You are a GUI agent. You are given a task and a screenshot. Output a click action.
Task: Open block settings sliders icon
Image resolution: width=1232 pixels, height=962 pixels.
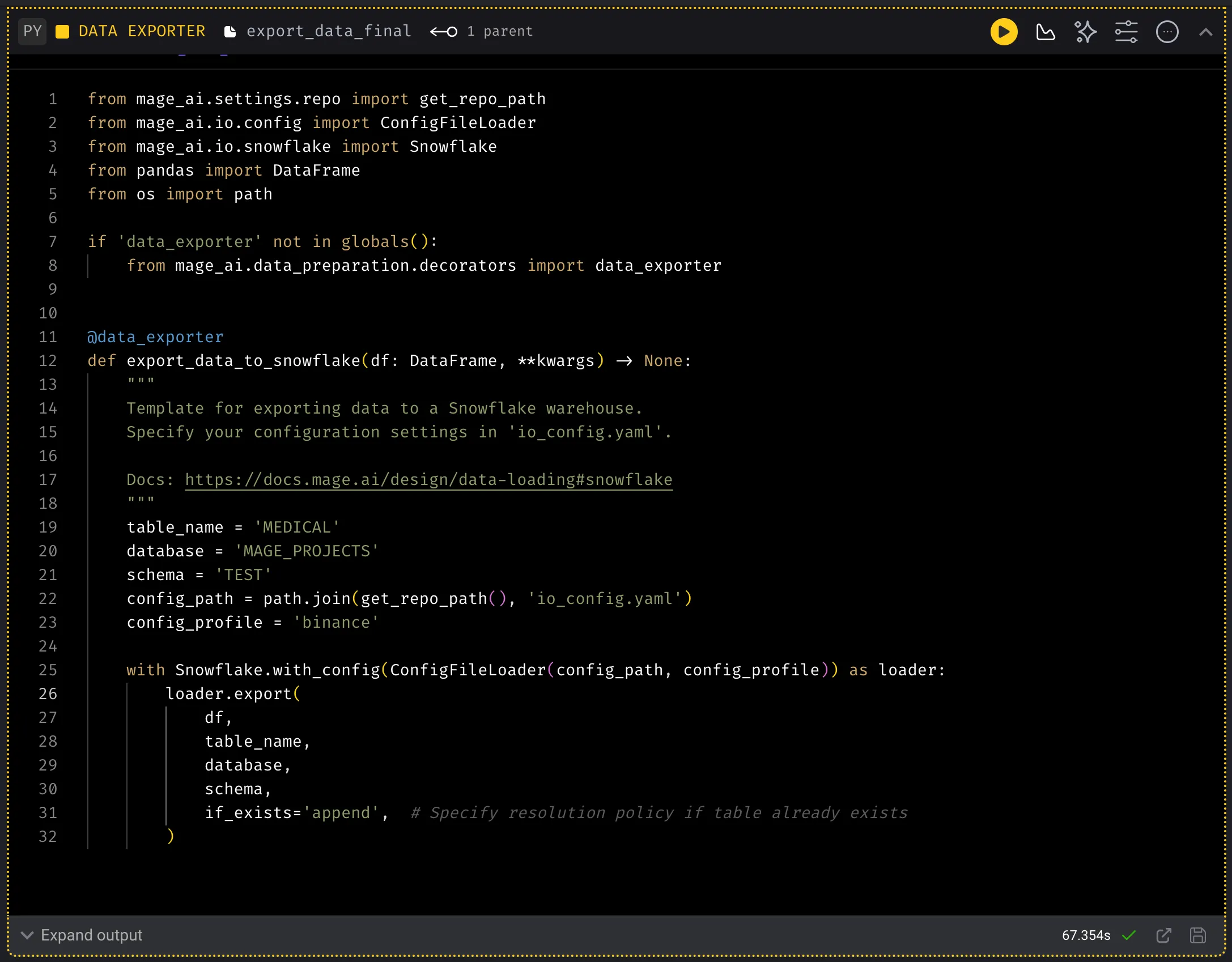pos(1126,32)
